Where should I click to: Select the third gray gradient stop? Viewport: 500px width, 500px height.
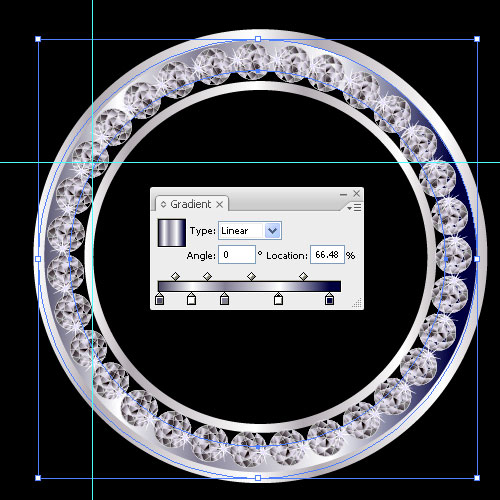pyautogui.click(x=224, y=299)
